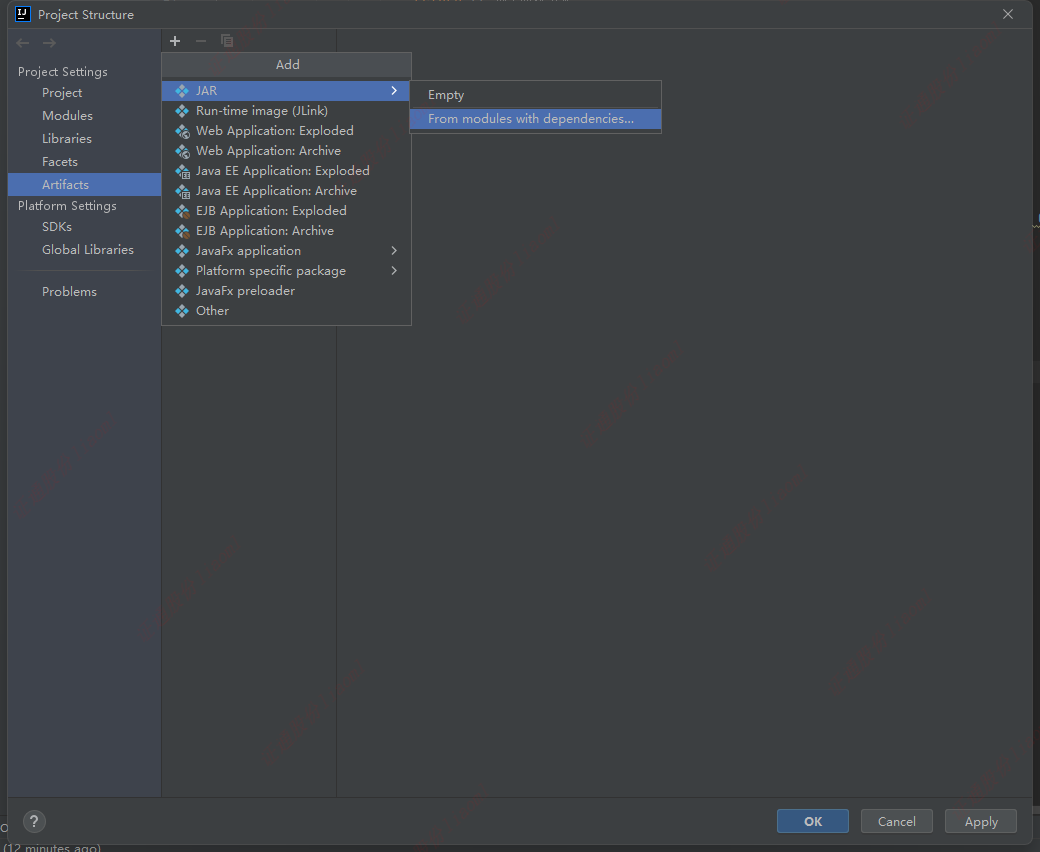Expand the JAR submenu arrow
Viewport: 1040px width, 852px height.
click(x=394, y=91)
